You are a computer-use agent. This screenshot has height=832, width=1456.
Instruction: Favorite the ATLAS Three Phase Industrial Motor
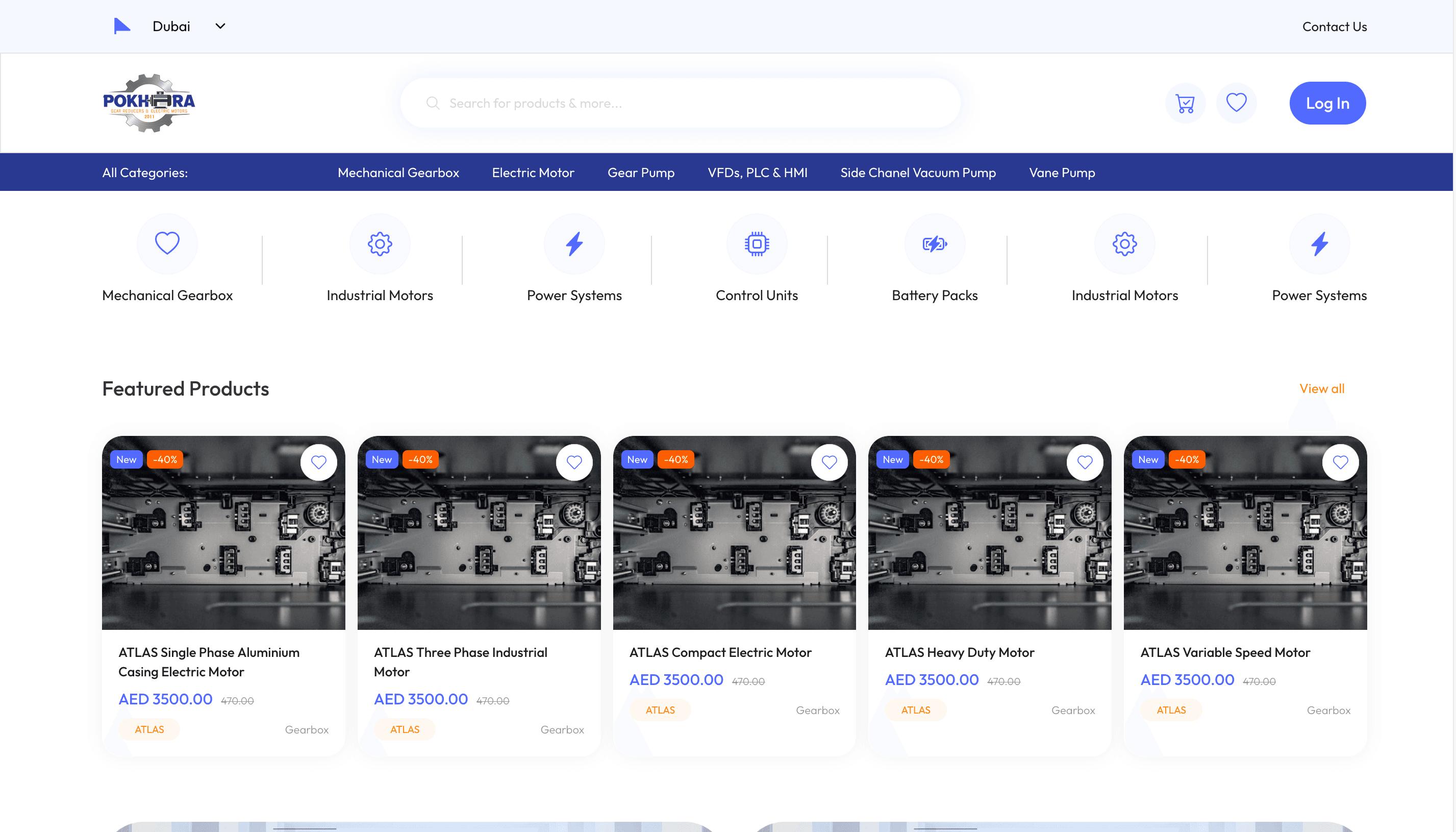pos(574,462)
